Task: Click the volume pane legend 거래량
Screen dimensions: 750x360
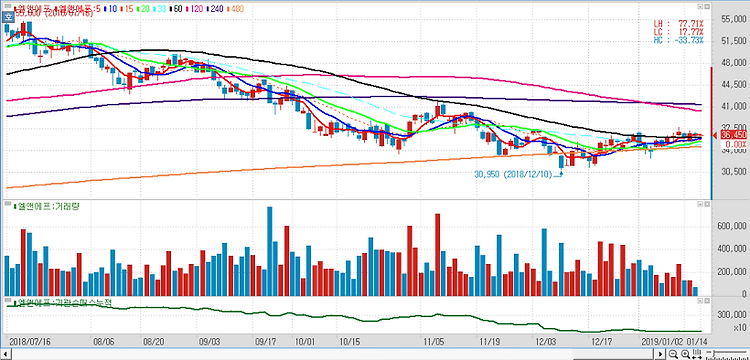Action: coord(48,206)
